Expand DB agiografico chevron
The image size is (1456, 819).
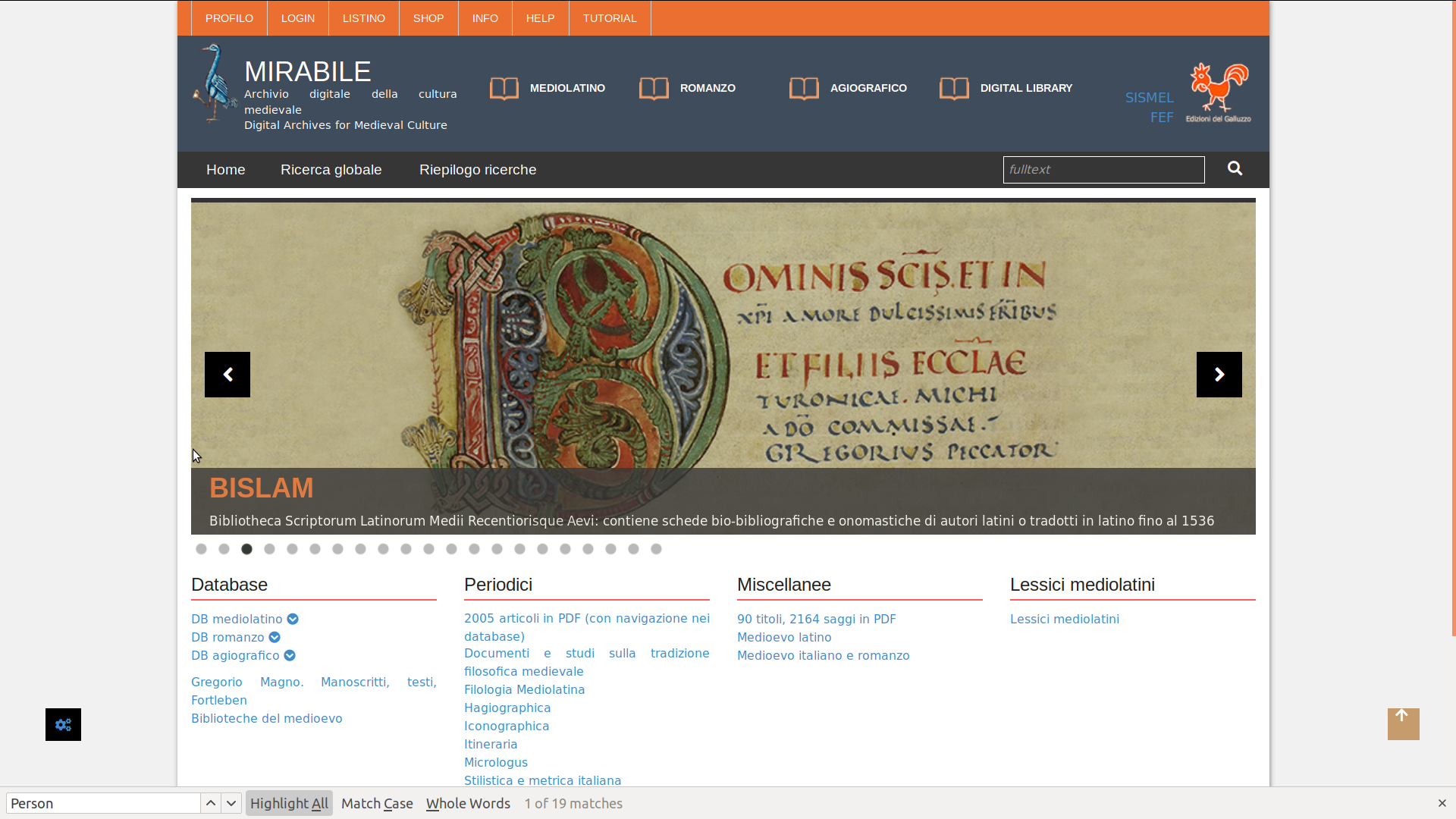[290, 656]
